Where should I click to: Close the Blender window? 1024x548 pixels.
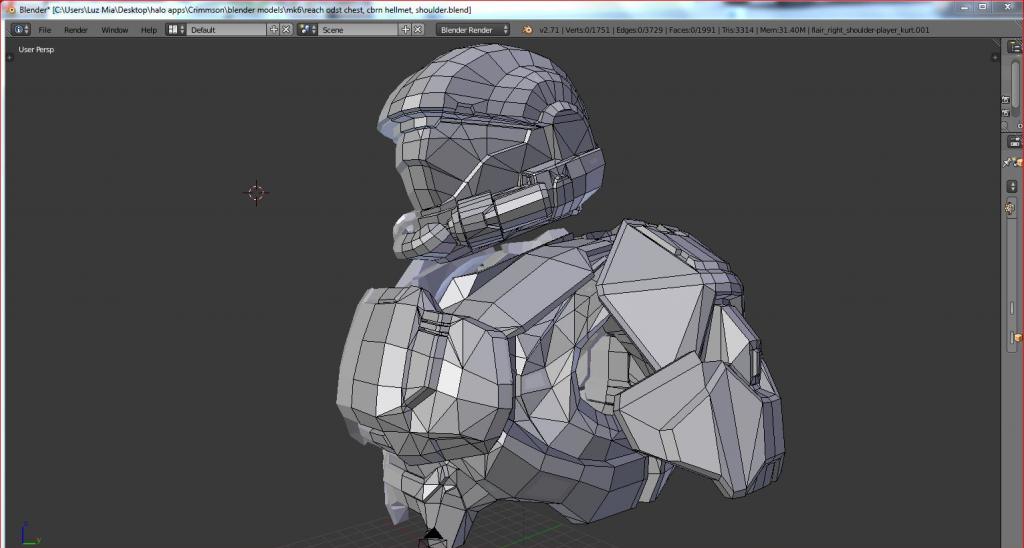(x=1007, y=7)
